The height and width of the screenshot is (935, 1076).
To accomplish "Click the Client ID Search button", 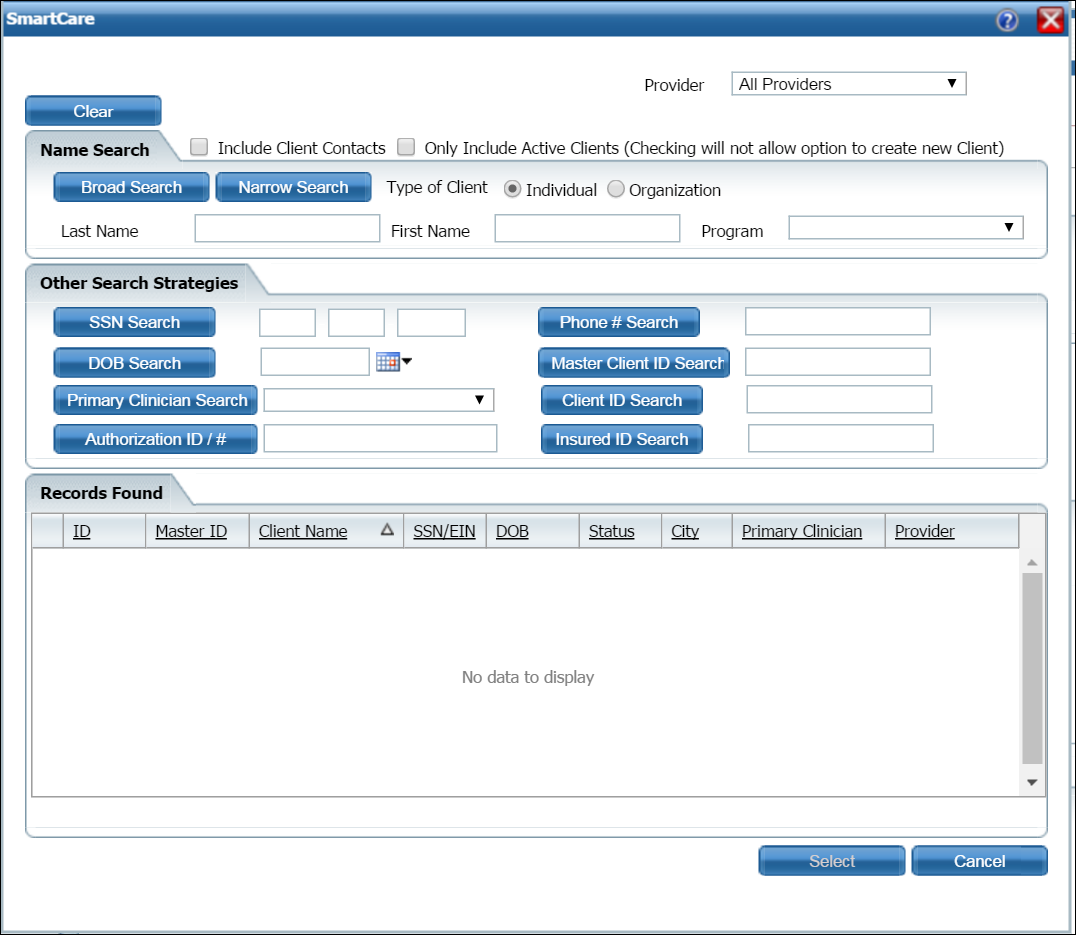I will coord(621,400).
